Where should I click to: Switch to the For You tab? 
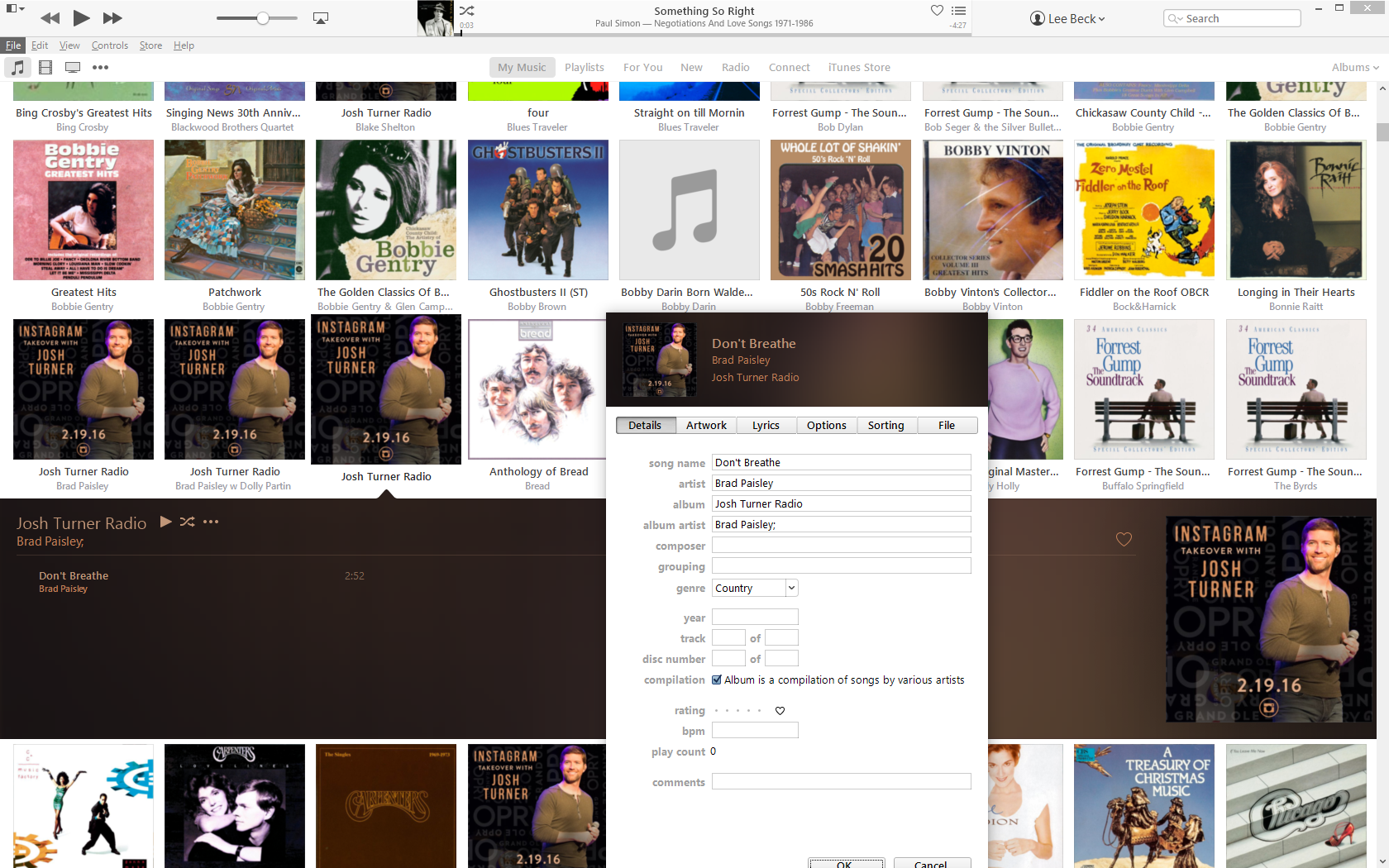[643, 68]
